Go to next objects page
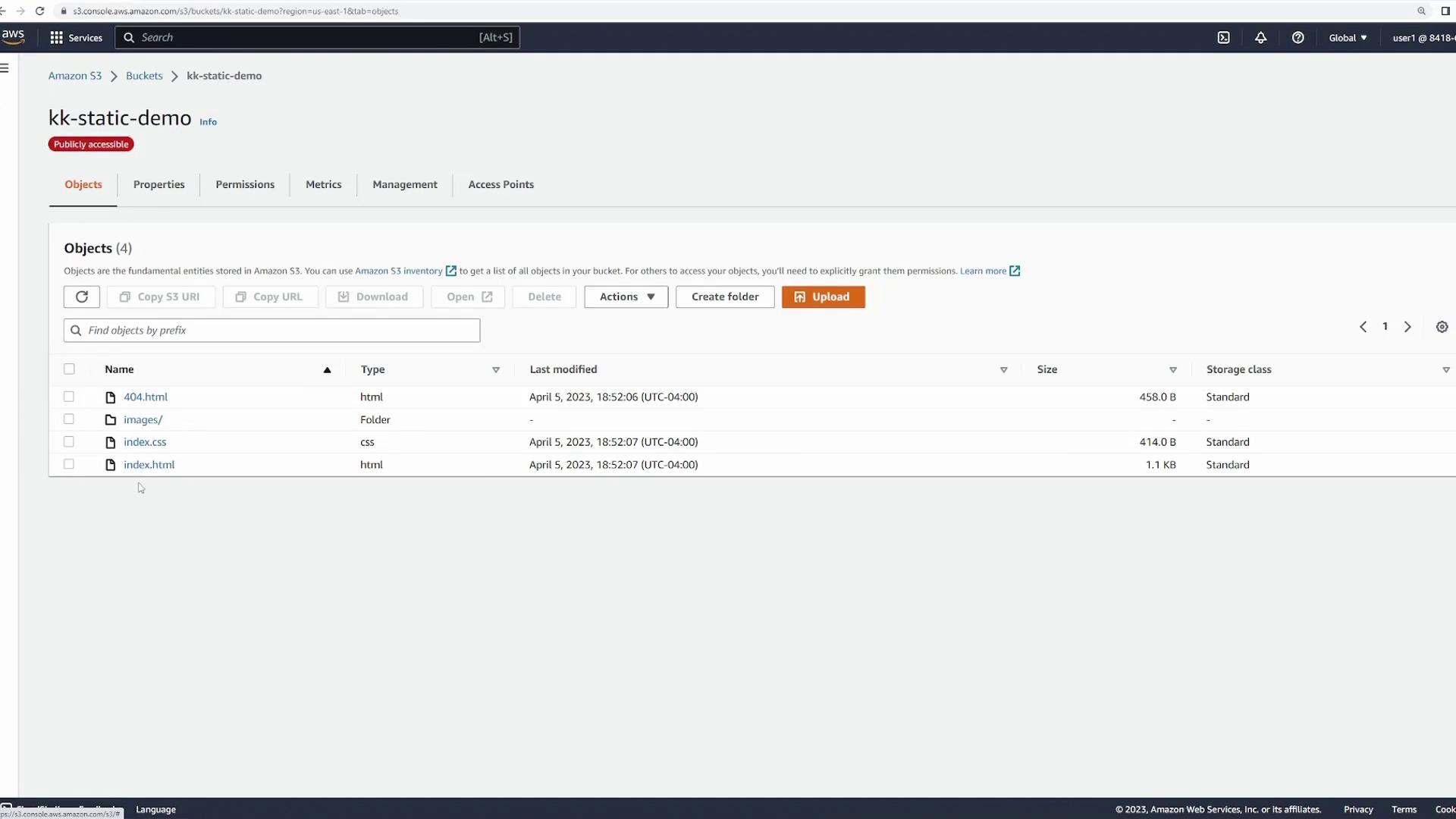The image size is (1456, 819). point(1407,327)
